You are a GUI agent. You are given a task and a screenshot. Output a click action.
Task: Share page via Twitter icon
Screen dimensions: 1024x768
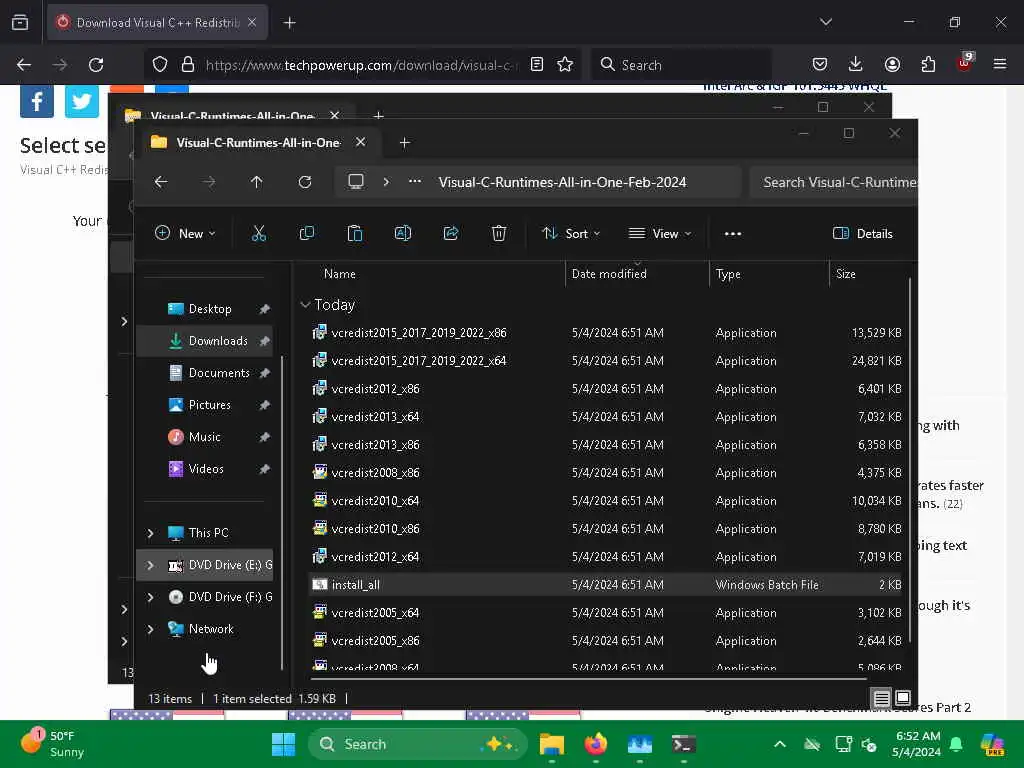(82, 101)
